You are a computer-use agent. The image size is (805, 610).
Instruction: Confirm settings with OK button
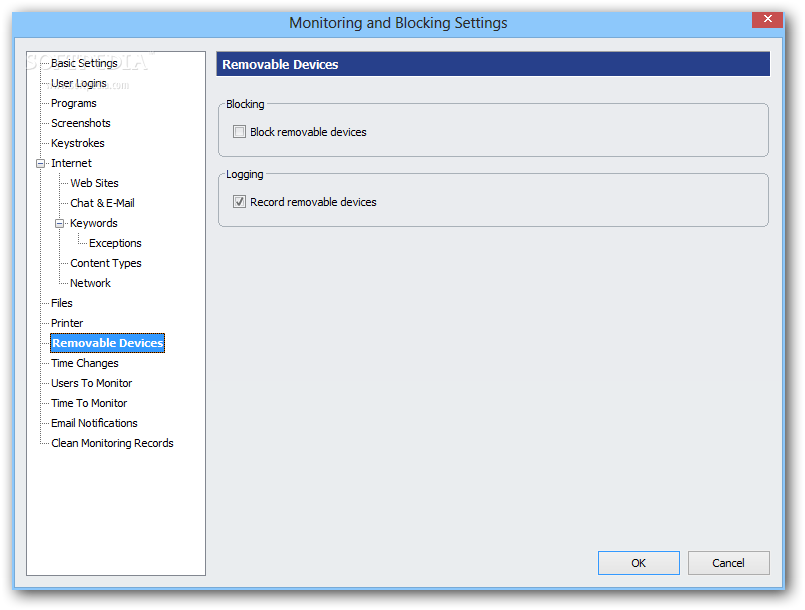639,563
